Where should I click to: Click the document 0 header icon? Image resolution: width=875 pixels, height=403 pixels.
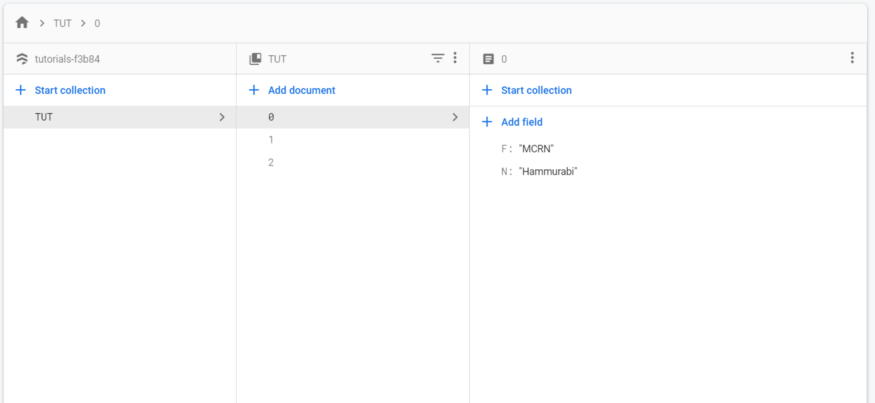488,59
